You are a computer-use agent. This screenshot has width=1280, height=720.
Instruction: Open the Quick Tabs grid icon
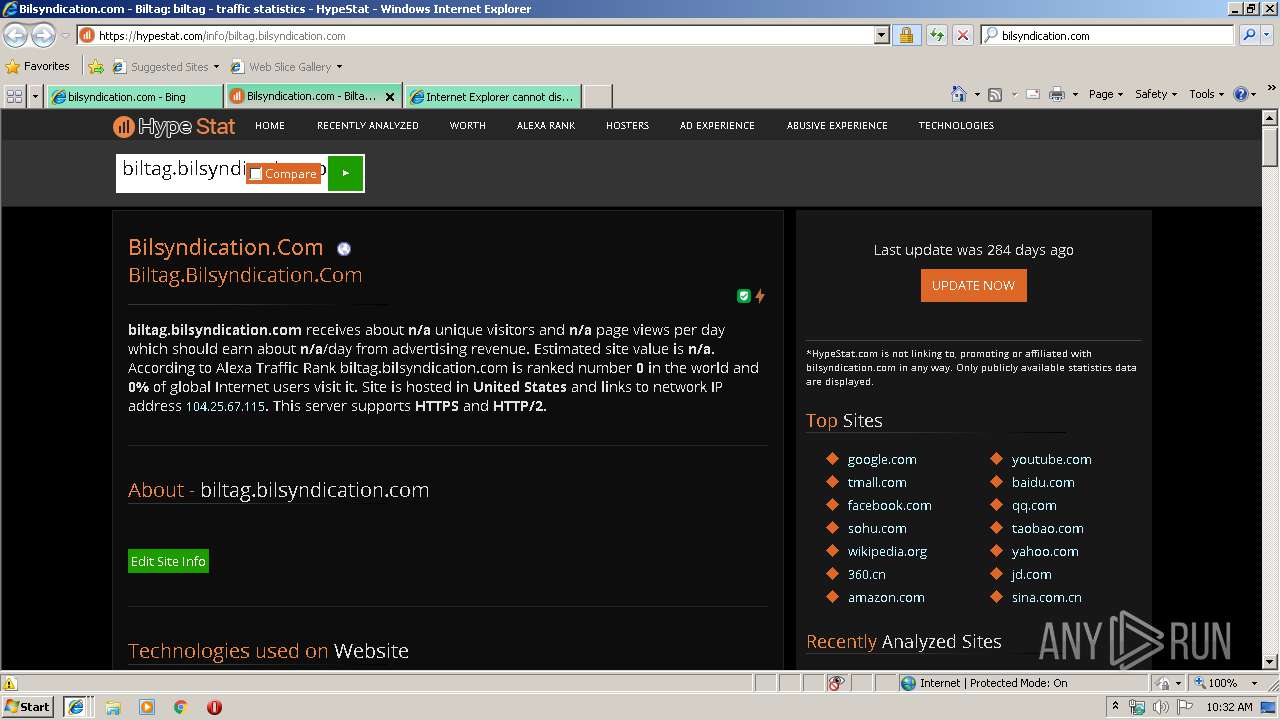[14, 96]
